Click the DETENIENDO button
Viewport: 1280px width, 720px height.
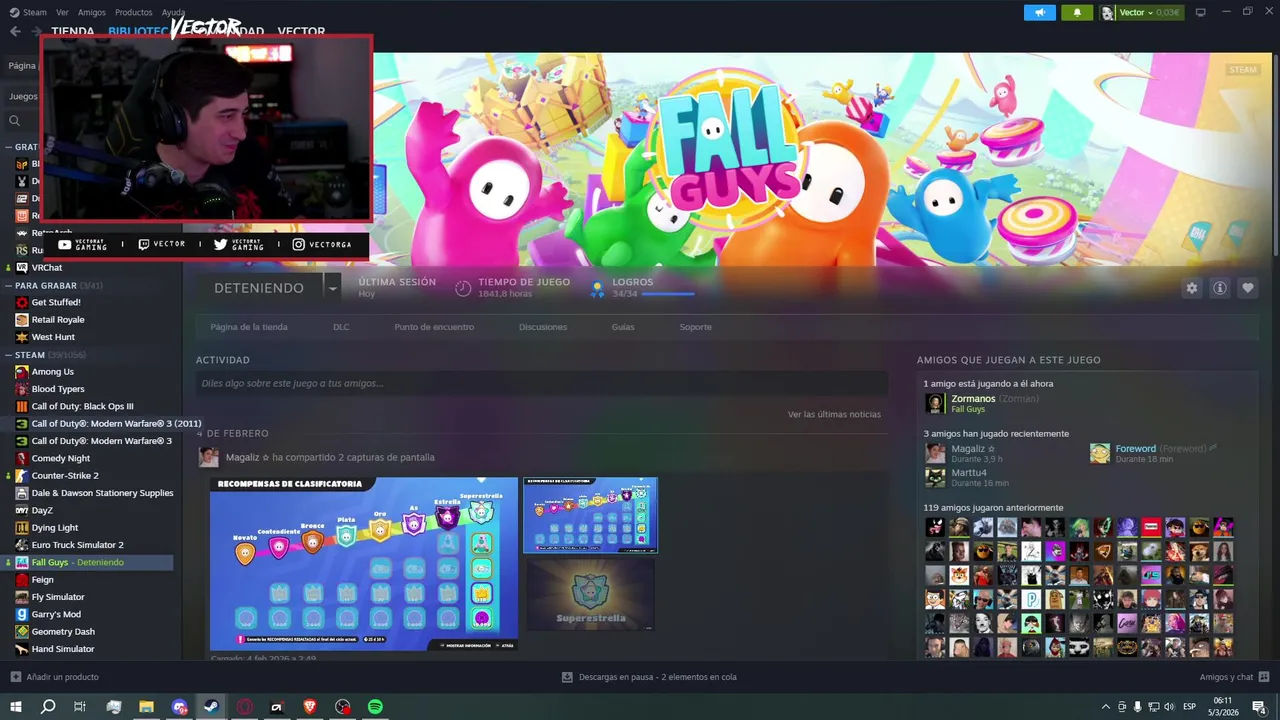(x=259, y=288)
